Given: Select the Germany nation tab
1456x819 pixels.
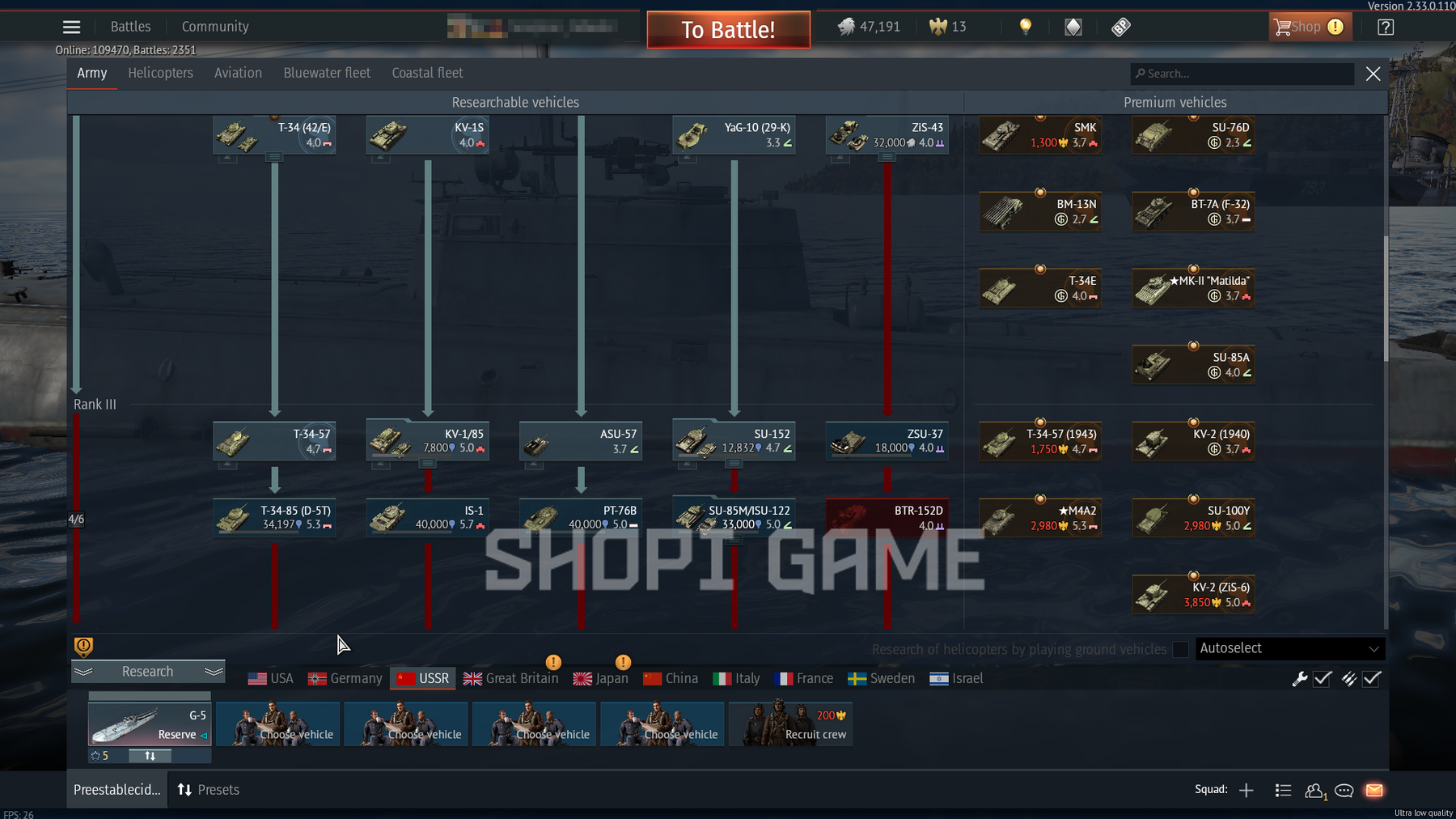Looking at the screenshot, I should (345, 679).
